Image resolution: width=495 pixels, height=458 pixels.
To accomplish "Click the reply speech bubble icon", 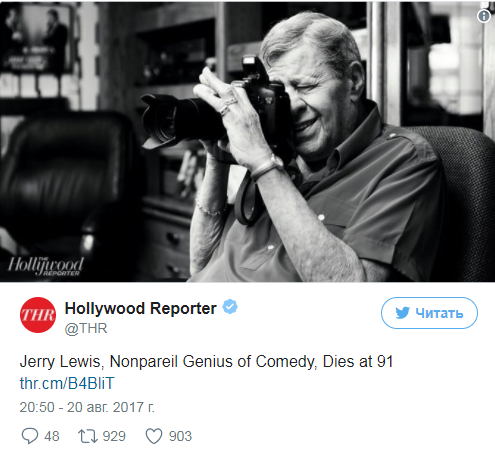I will [x=30, y=436].
